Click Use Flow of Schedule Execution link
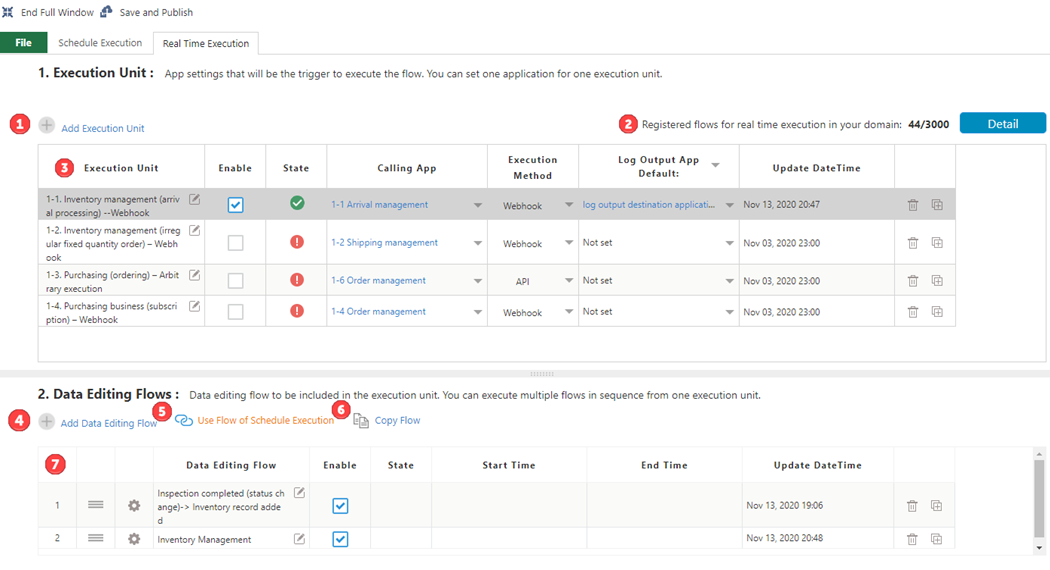 click(265, 421)
